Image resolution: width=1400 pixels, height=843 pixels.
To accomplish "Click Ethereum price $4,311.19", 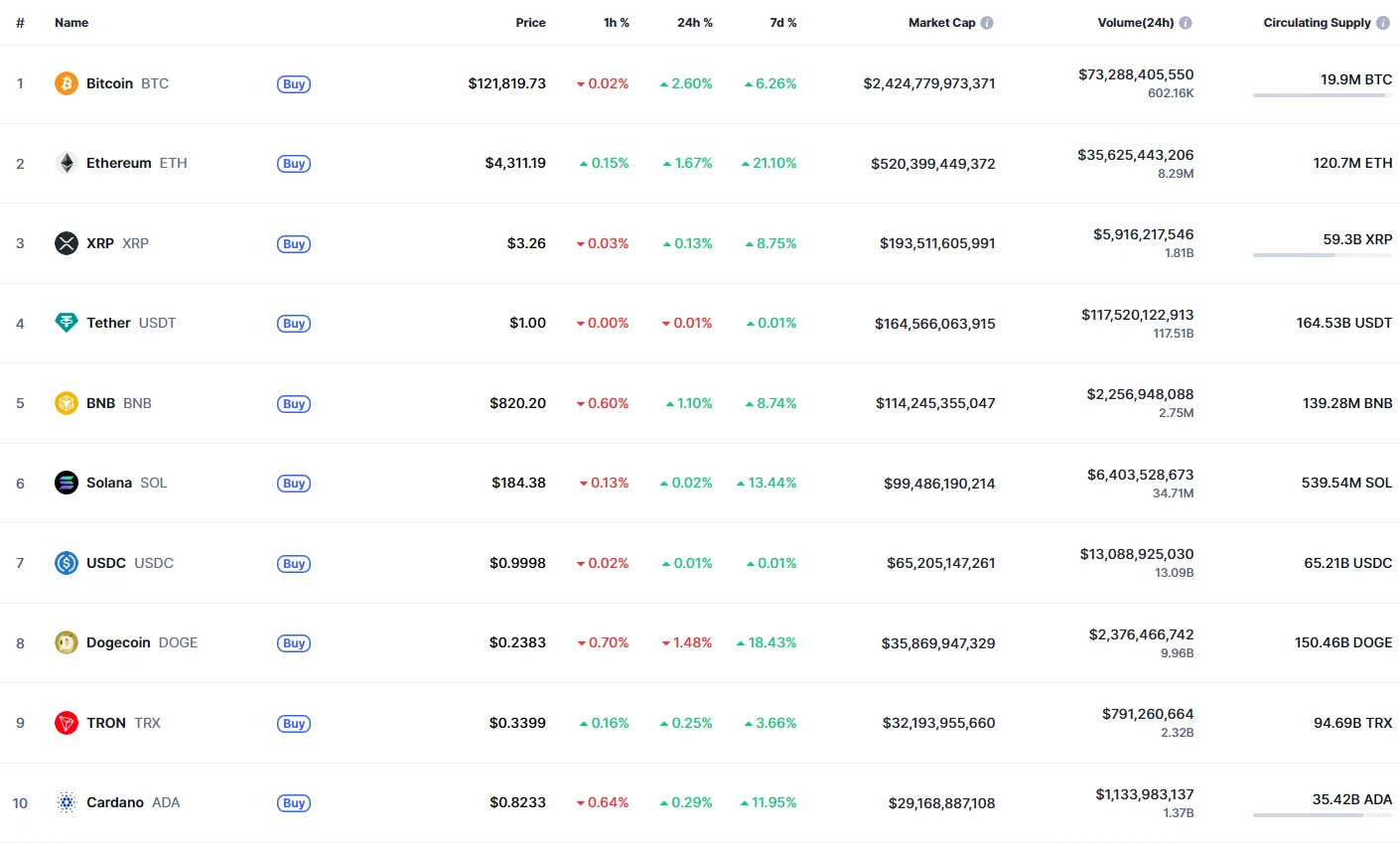I will point(515,163).
